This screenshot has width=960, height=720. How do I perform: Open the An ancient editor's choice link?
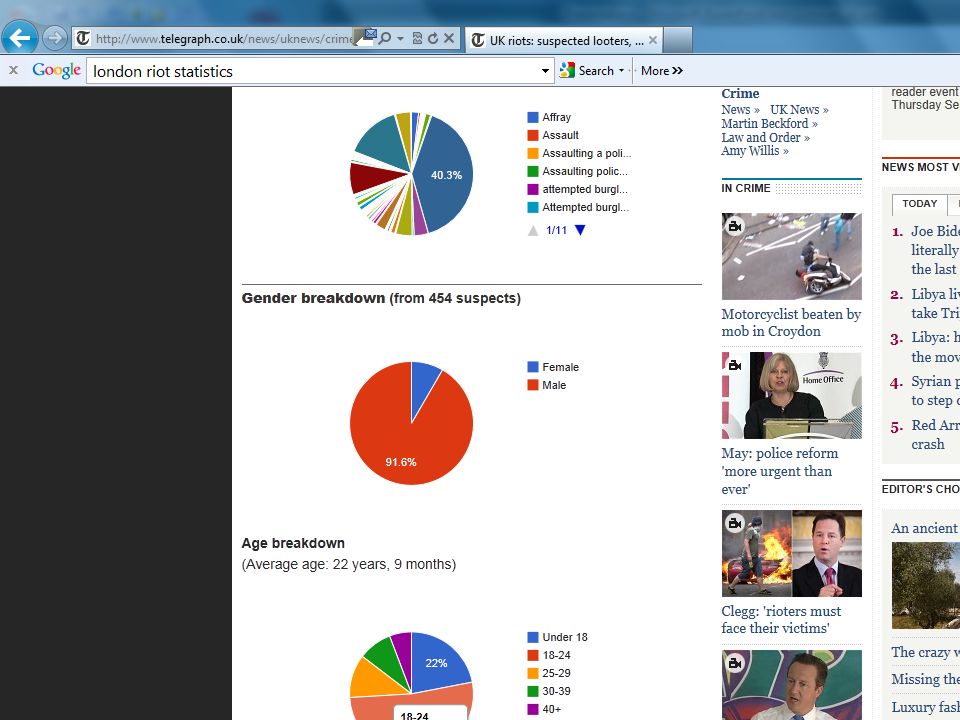pos(925,528)
